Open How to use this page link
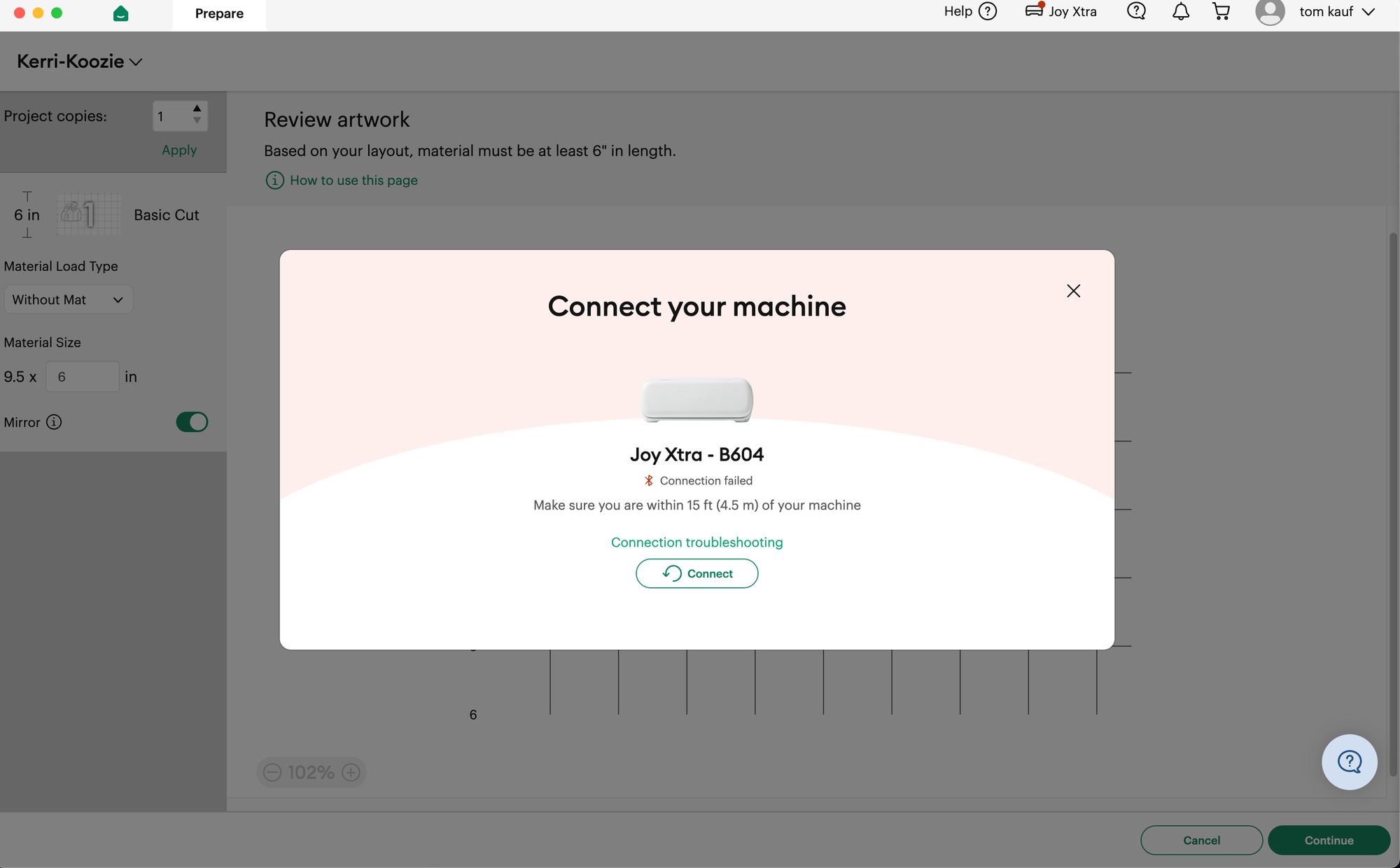Viewport: 1400px width, 868px height. pyautogui.click(x=353, y=181)
